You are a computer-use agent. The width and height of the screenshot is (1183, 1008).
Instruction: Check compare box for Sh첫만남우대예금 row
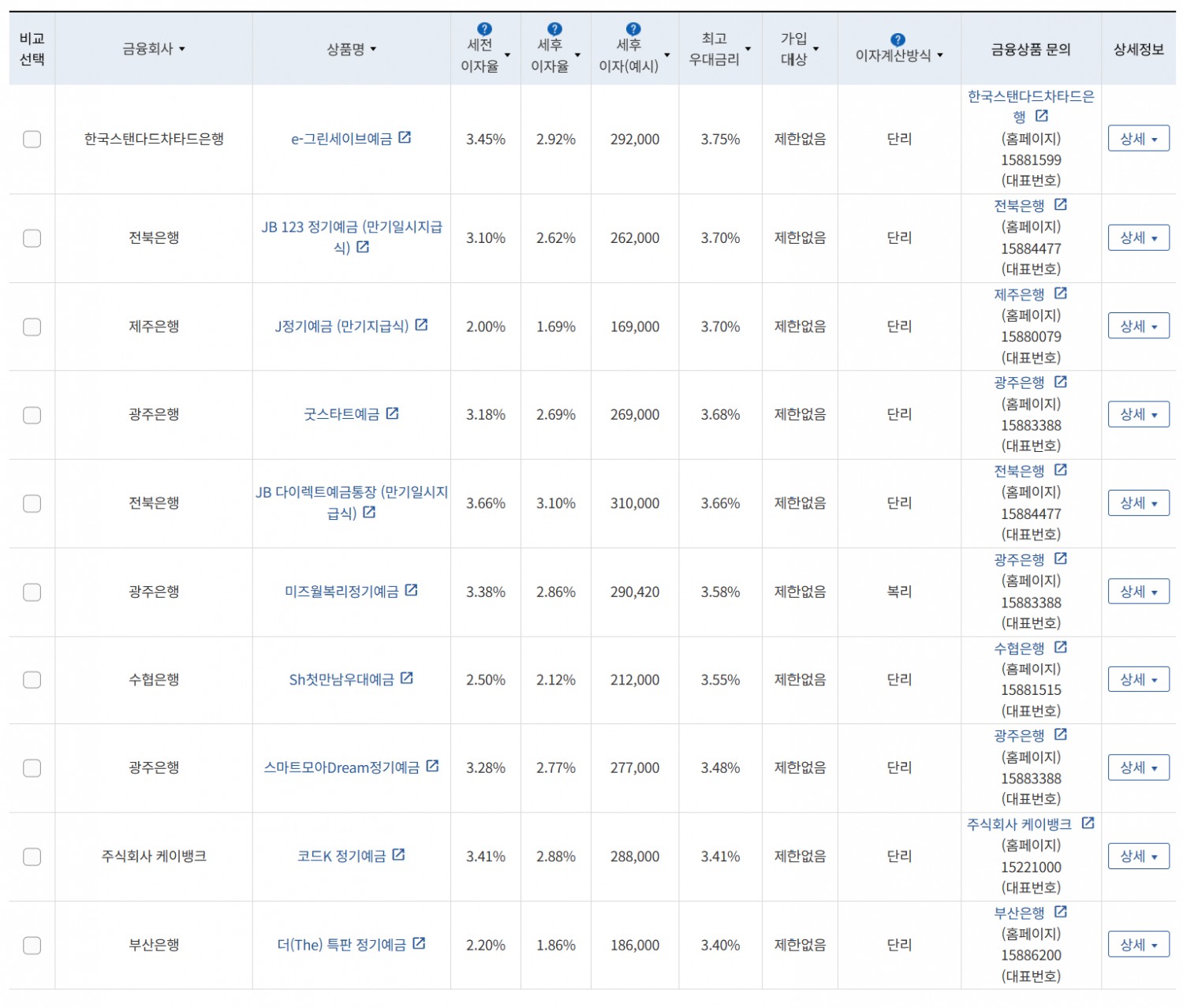tap(32, 680)
